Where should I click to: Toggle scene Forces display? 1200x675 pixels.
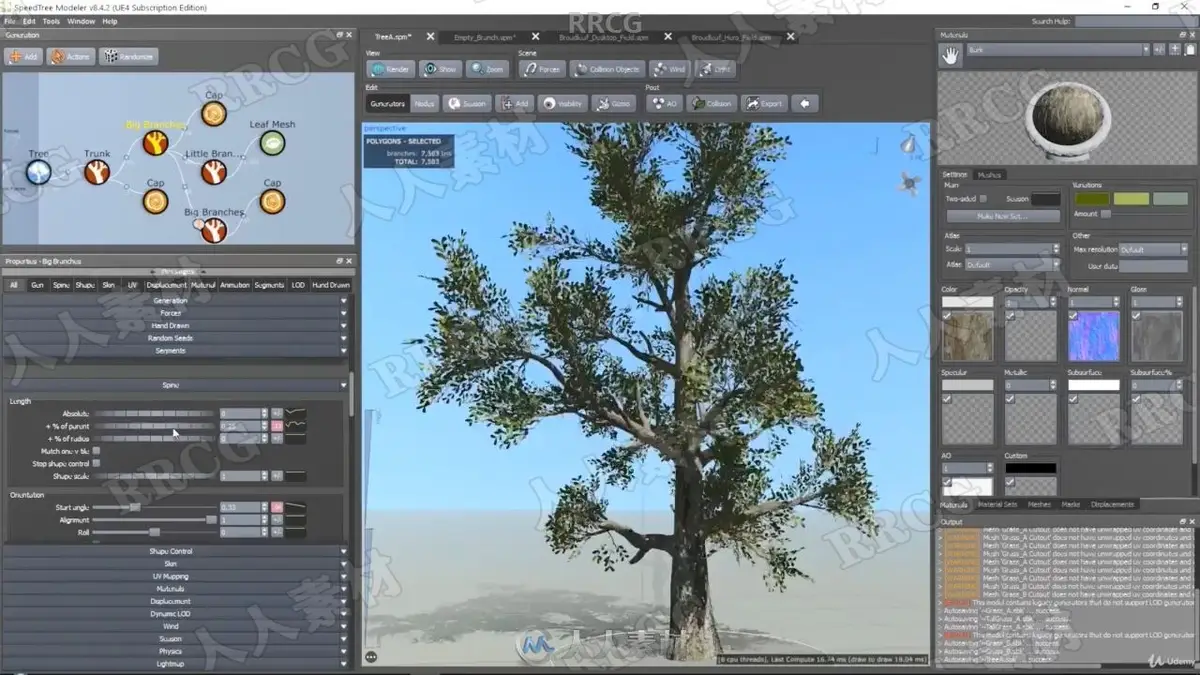pos(541,69)
